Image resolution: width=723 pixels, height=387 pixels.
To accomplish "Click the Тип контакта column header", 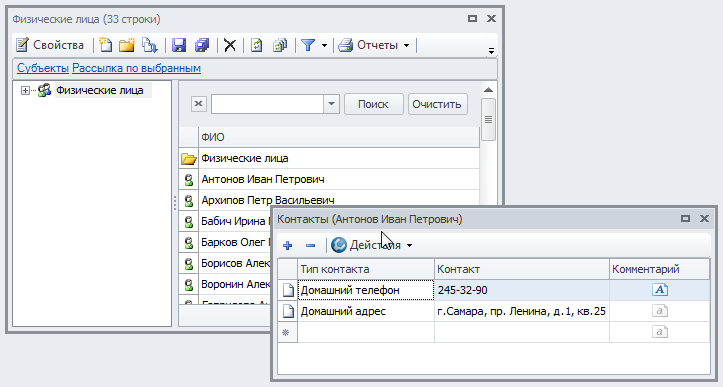I will tap(366, 269).
